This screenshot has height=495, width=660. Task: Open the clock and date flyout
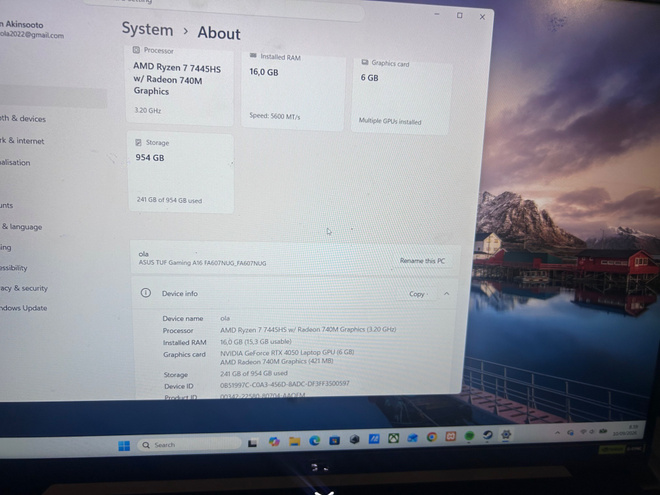click(x=625, y=429)
